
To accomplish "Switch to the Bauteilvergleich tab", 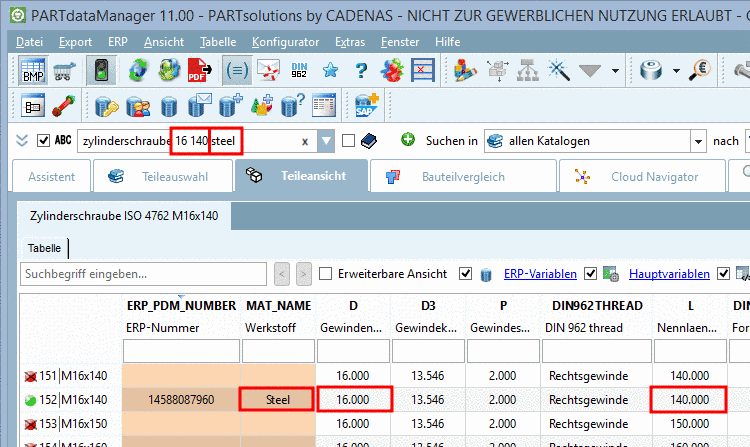I will click(x=463, y=176).
